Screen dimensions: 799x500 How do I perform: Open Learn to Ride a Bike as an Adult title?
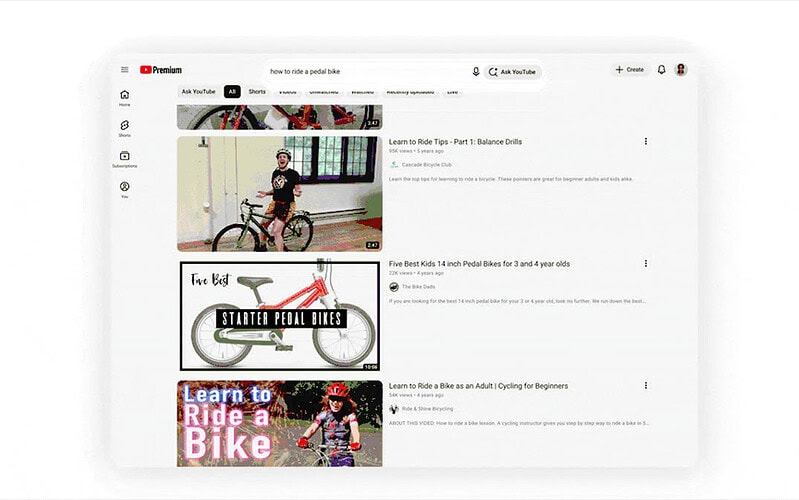tap(478, 386)
